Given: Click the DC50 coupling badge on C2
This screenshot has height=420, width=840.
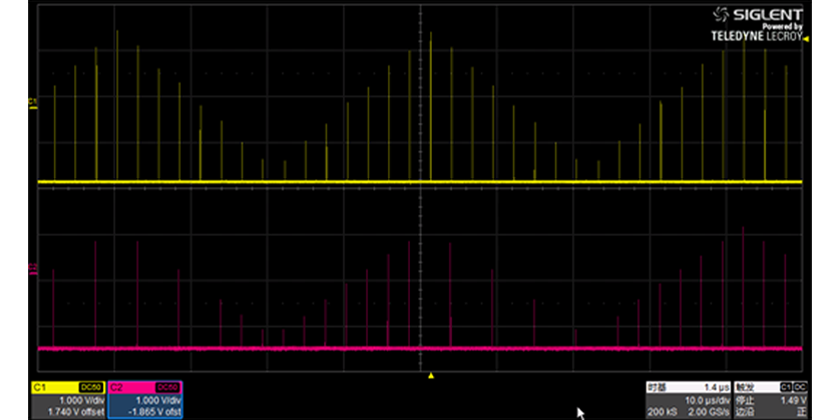Looking at the screenshot, I should 170,386.
